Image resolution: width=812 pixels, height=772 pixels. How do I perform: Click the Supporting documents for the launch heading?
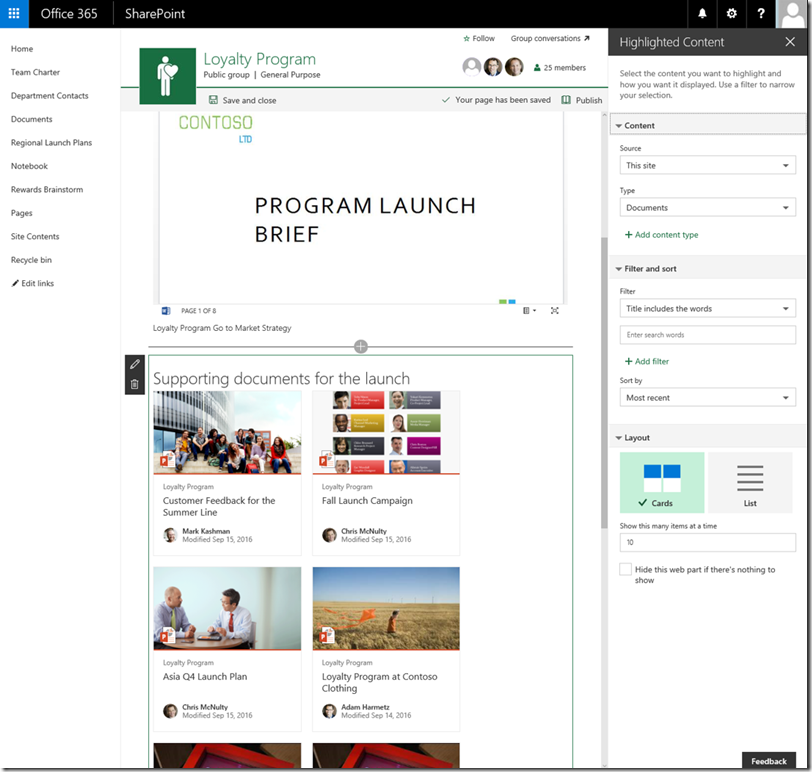281,378
